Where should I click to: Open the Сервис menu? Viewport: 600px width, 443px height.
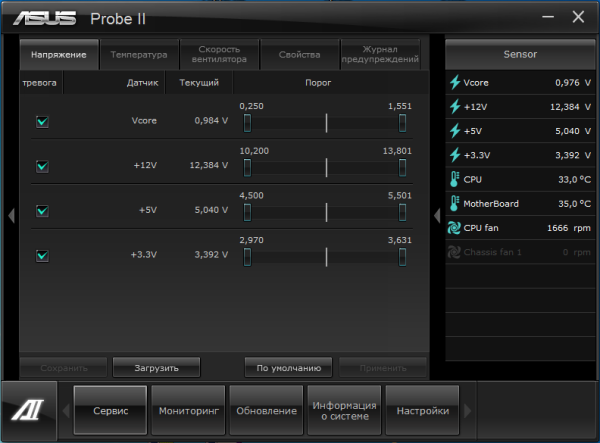[110, 410]
